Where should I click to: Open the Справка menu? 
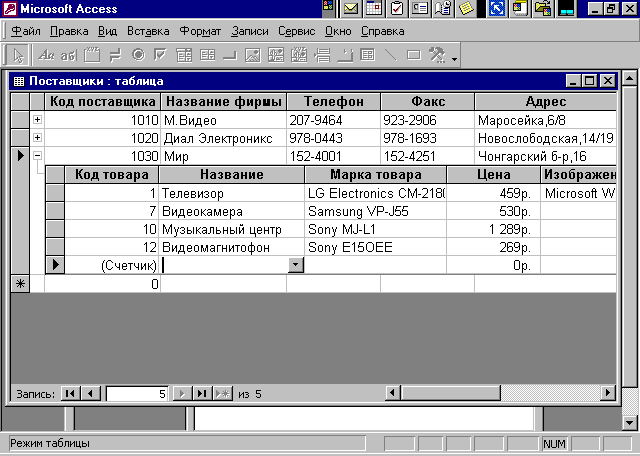(x=383, y=31)
